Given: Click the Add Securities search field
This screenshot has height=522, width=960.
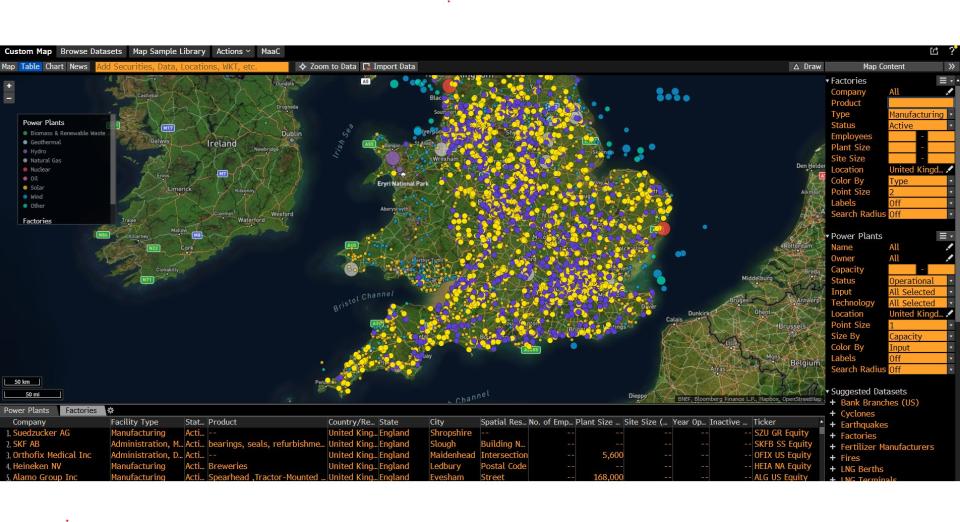Looking at the screenshot, I should [x=192, y=67].
